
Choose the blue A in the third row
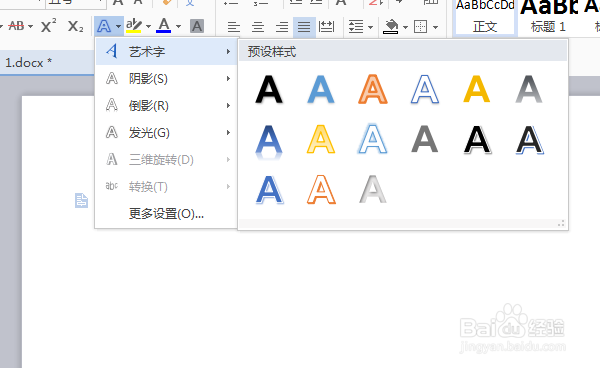(269, 190)
